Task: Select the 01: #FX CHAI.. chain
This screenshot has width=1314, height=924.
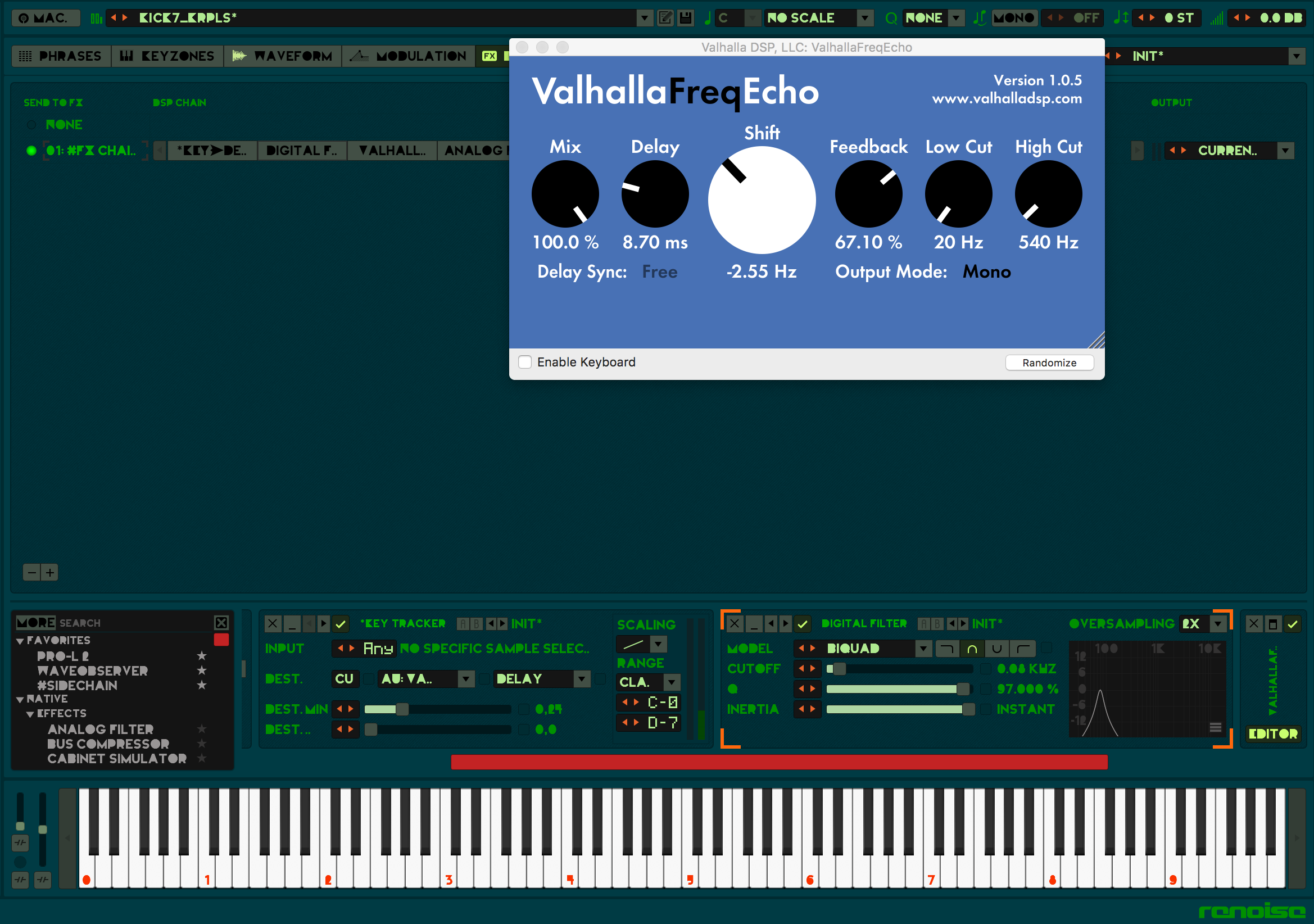Action: coord(92,151)
